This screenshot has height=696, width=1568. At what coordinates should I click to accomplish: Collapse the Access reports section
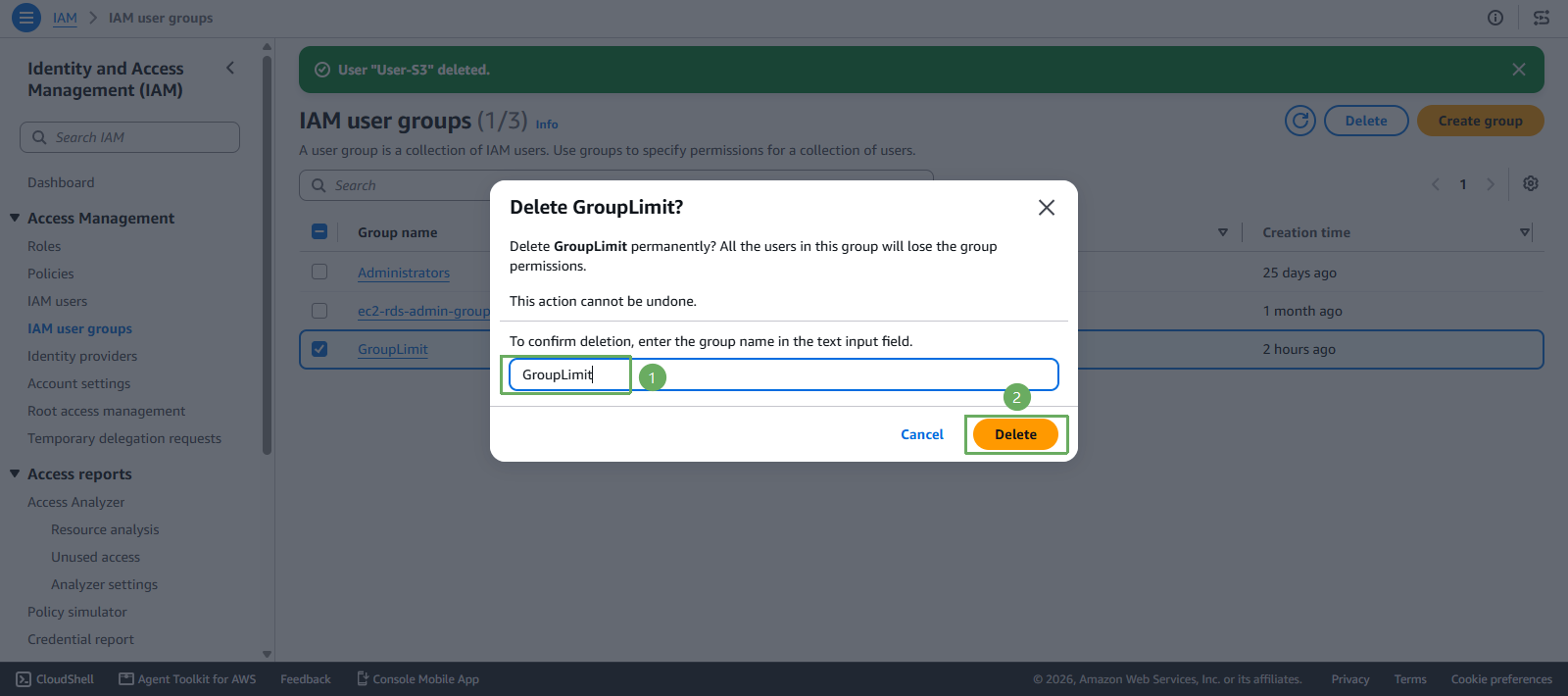15,473
